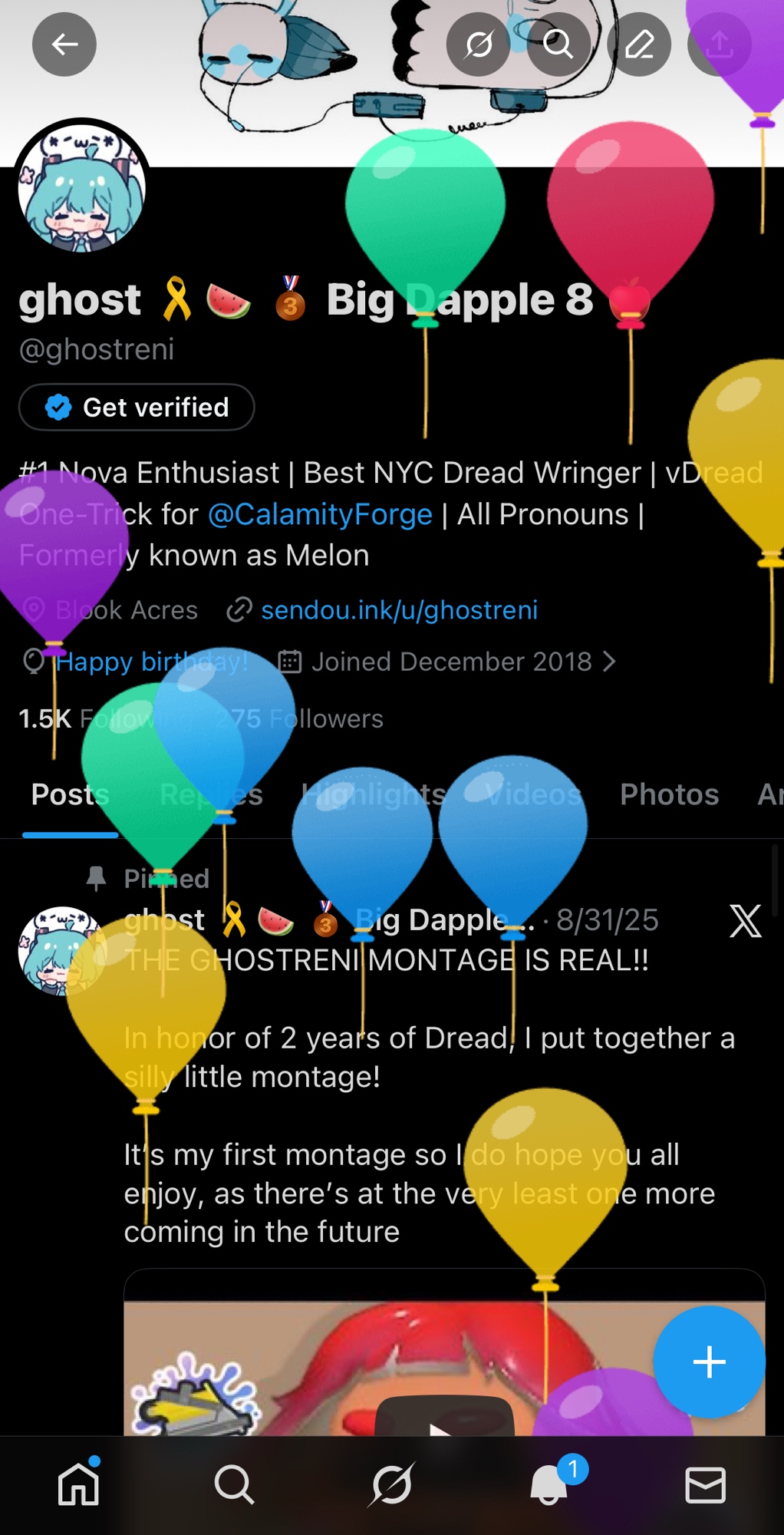
Task: View the ghost profile avatar picture
Action: 82,187
